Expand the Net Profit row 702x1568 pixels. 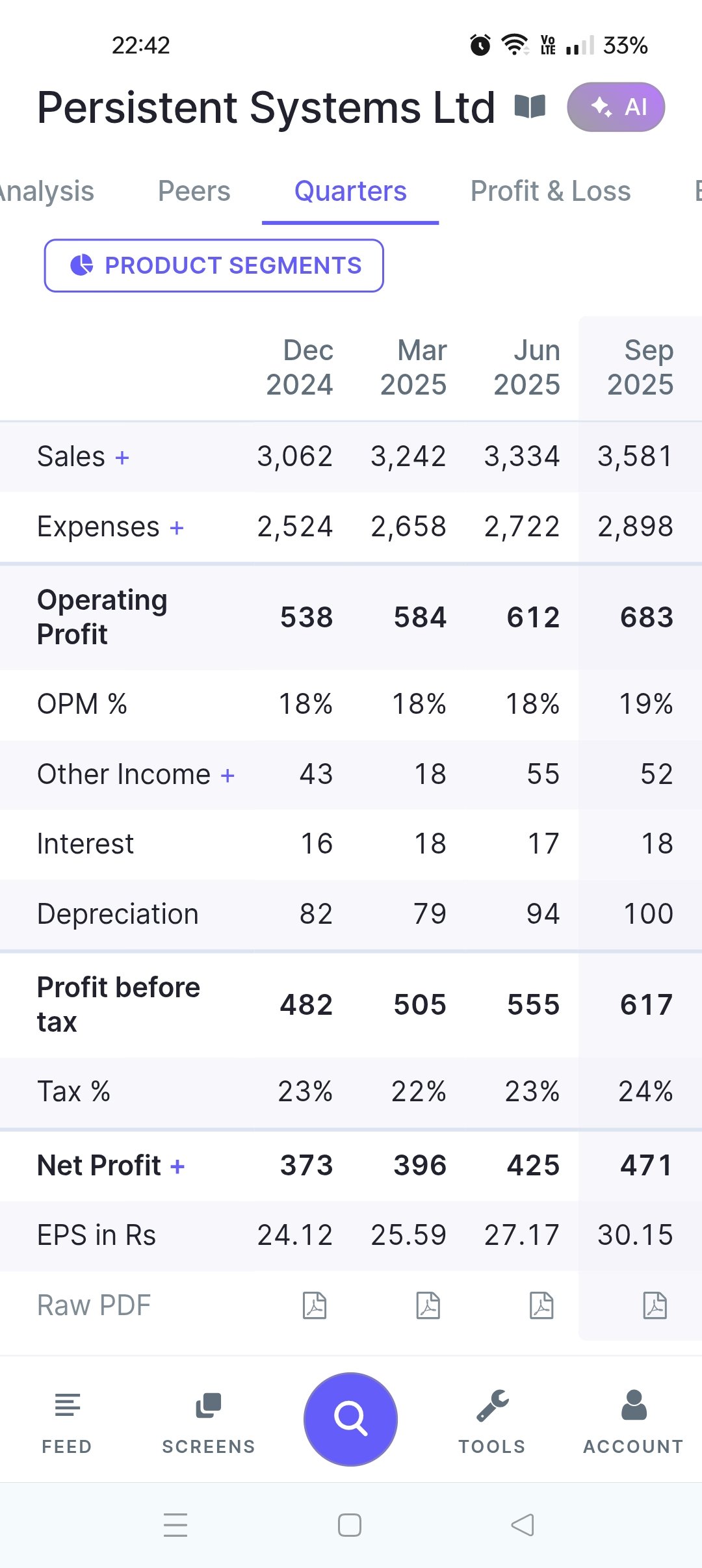pyautogui.click(x=177, y=1167)
